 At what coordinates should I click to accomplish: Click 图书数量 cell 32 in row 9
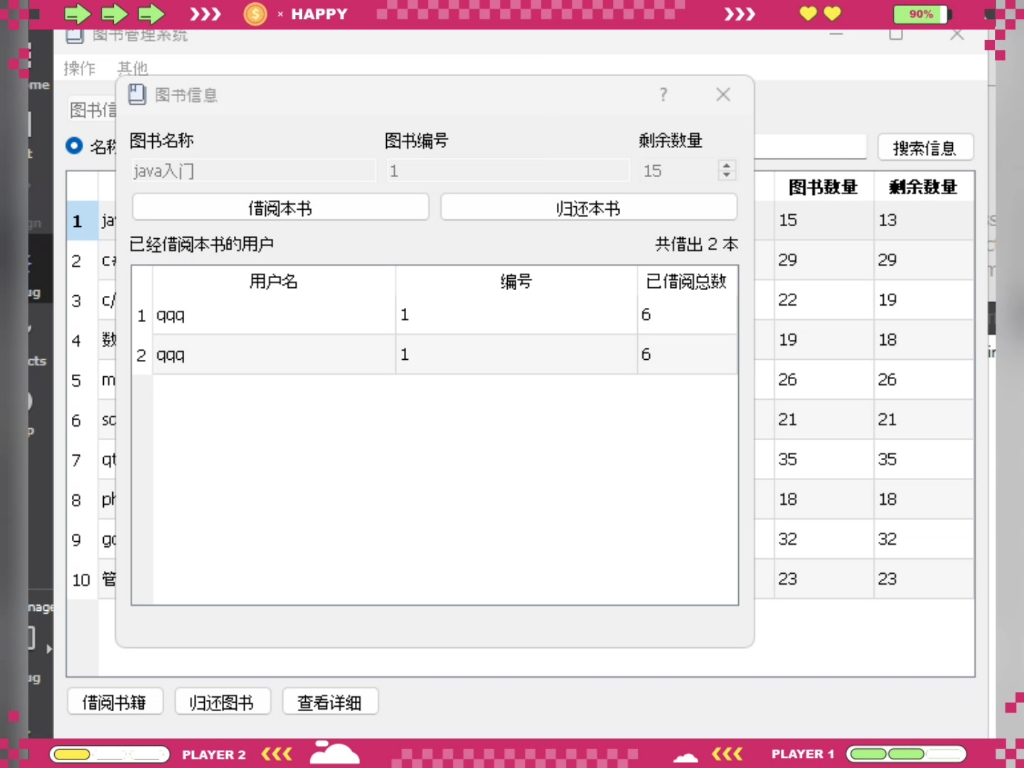(824, 539)
